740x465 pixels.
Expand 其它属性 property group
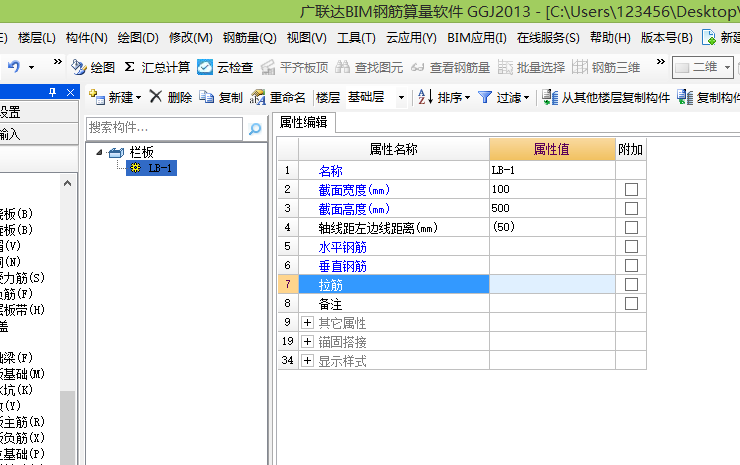(x=307, y=322)
